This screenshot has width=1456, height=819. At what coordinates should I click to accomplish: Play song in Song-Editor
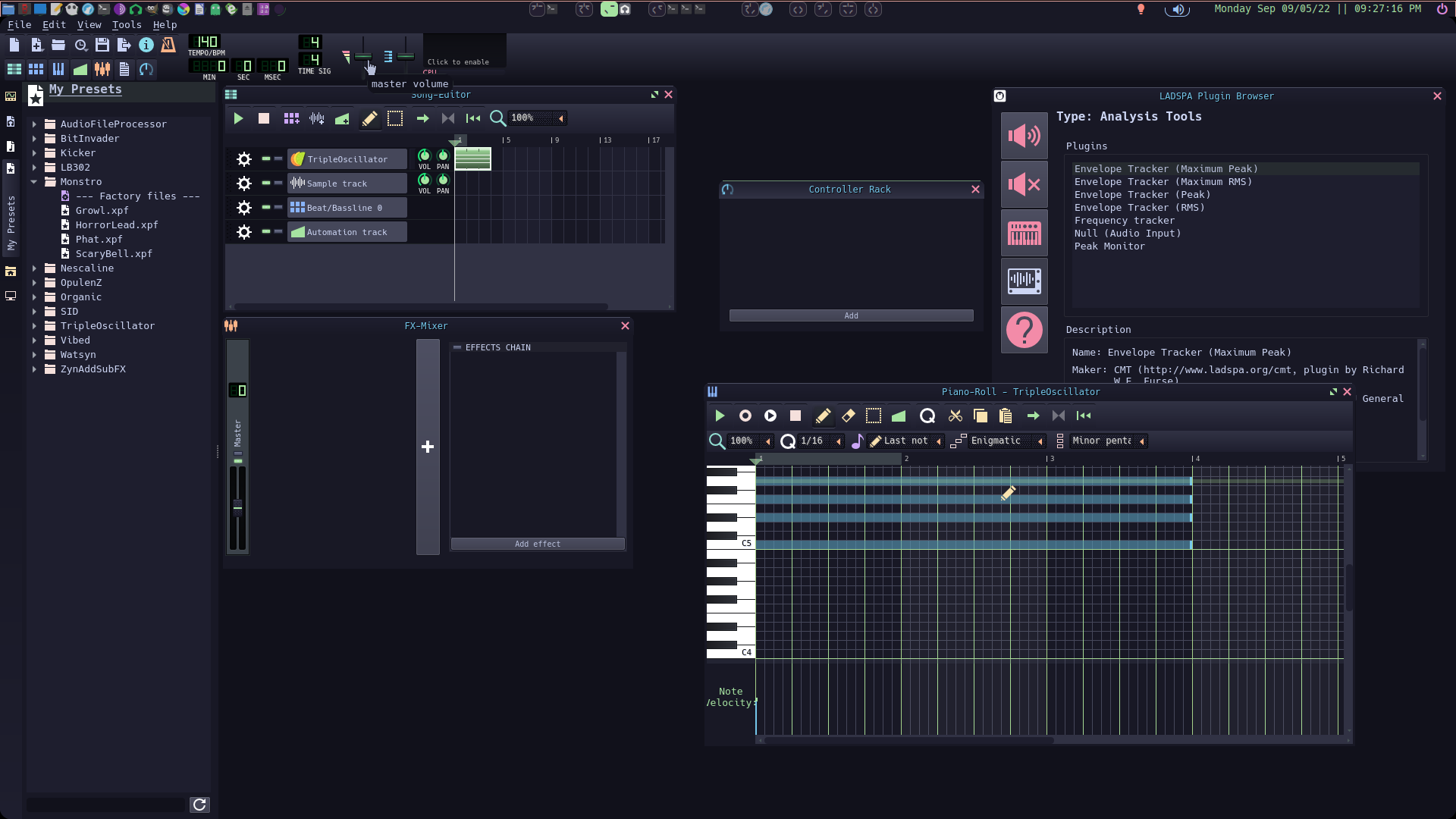[238, 118]
